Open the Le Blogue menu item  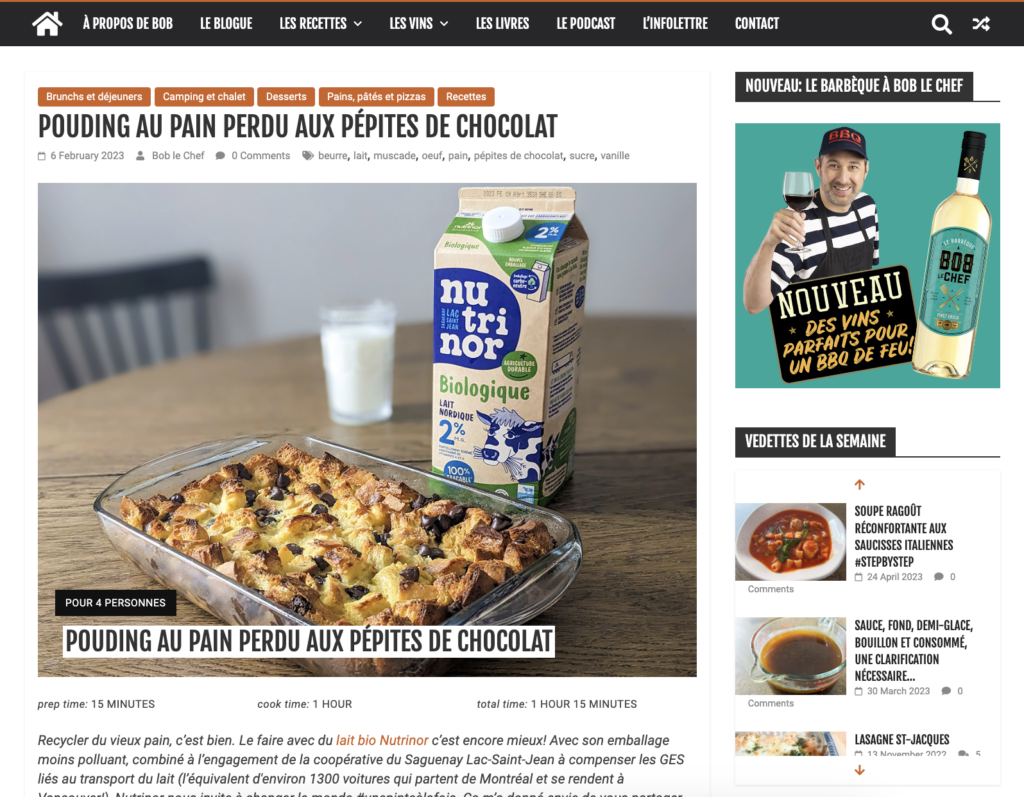tap(226, 24)
